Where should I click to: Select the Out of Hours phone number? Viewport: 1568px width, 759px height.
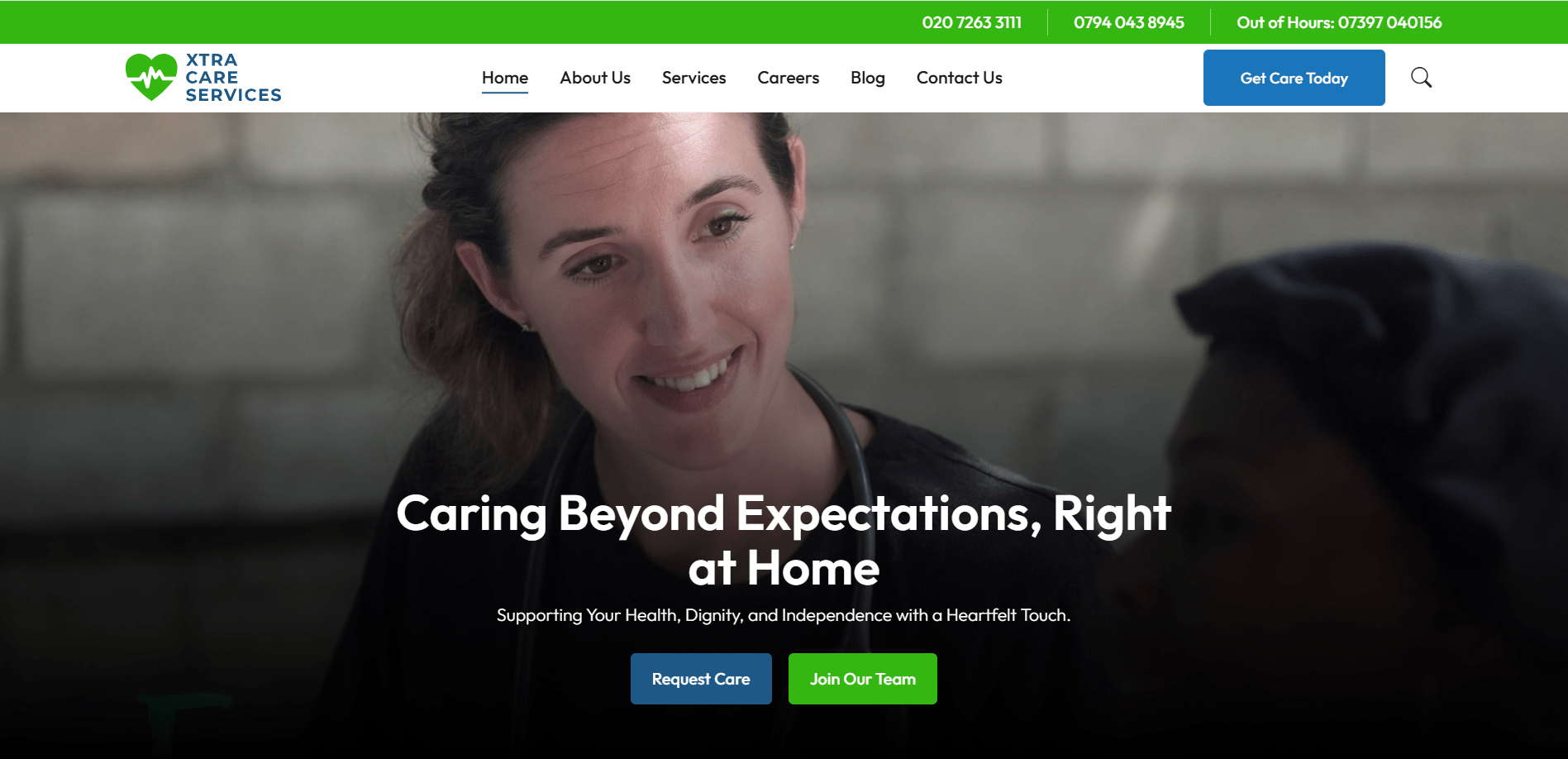click(1339, 22)
